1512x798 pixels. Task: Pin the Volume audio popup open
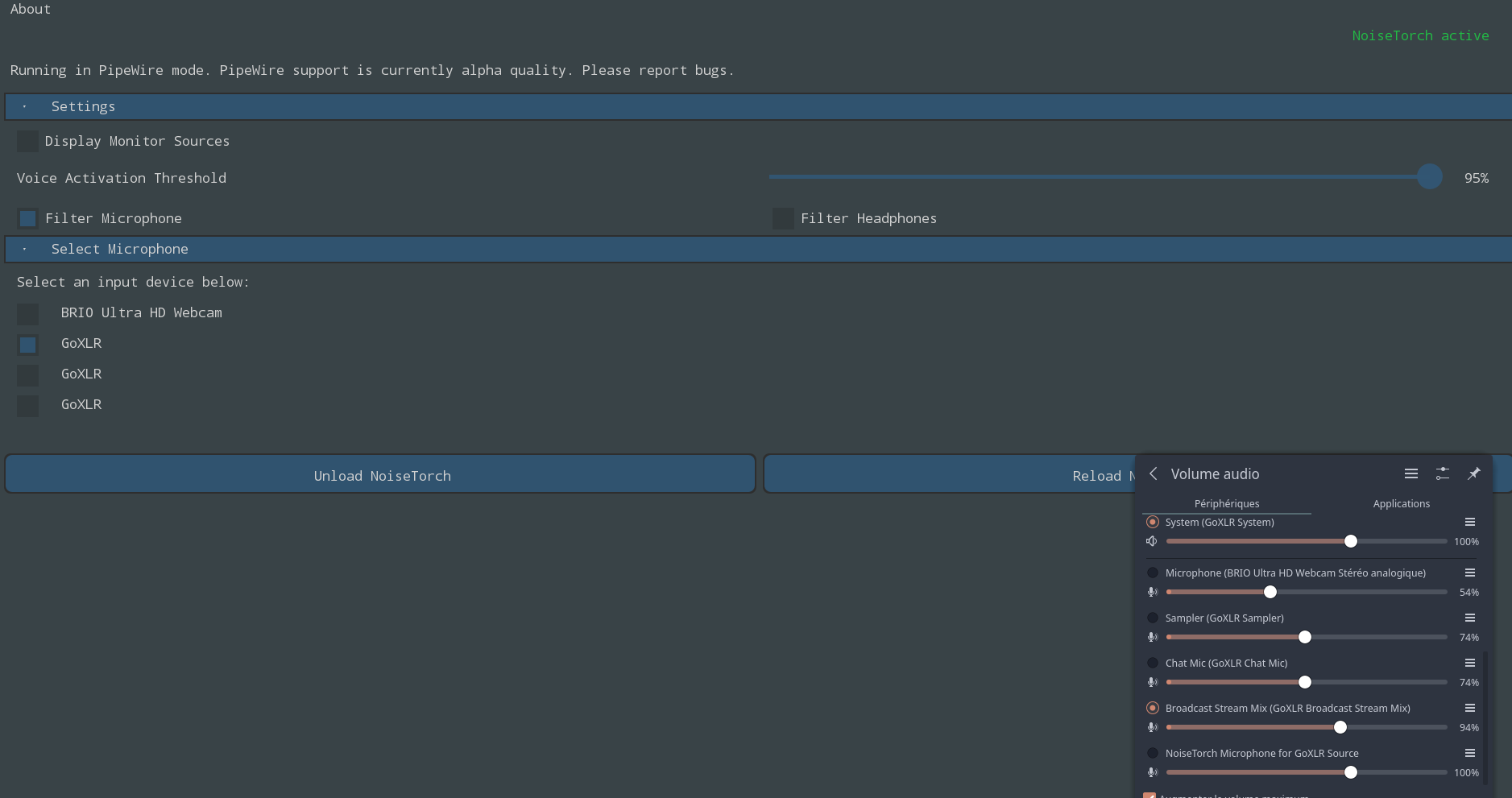point(1474,474)
